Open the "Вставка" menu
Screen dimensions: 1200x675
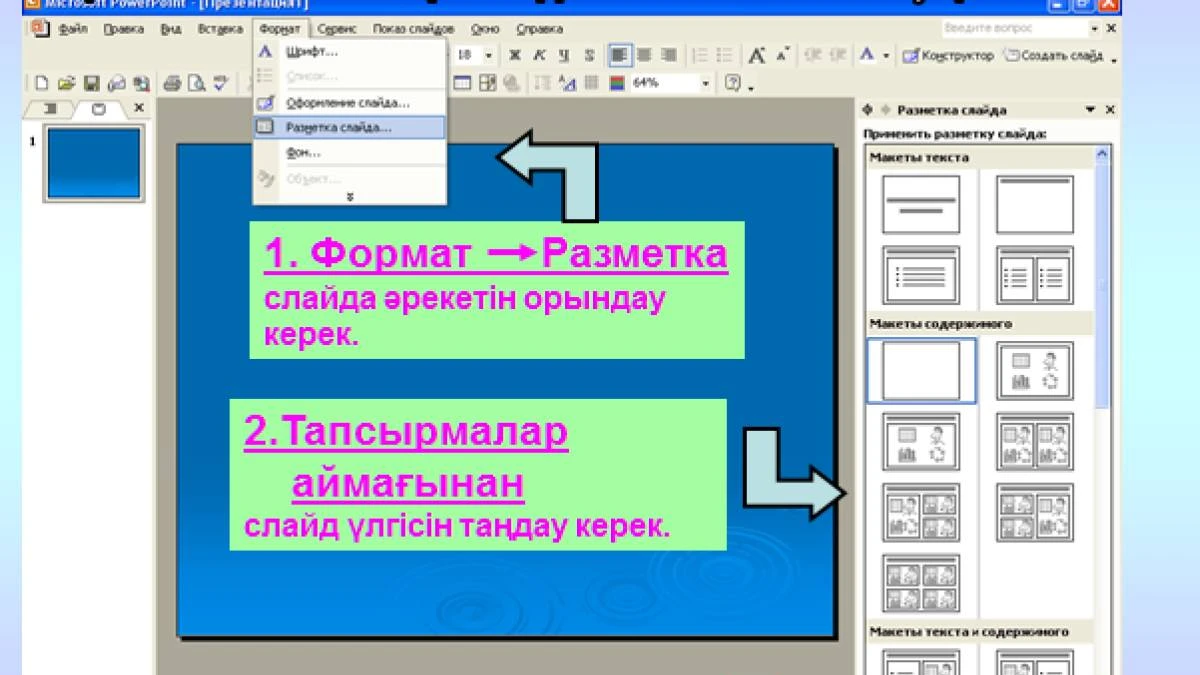click(x=220, y=29)
